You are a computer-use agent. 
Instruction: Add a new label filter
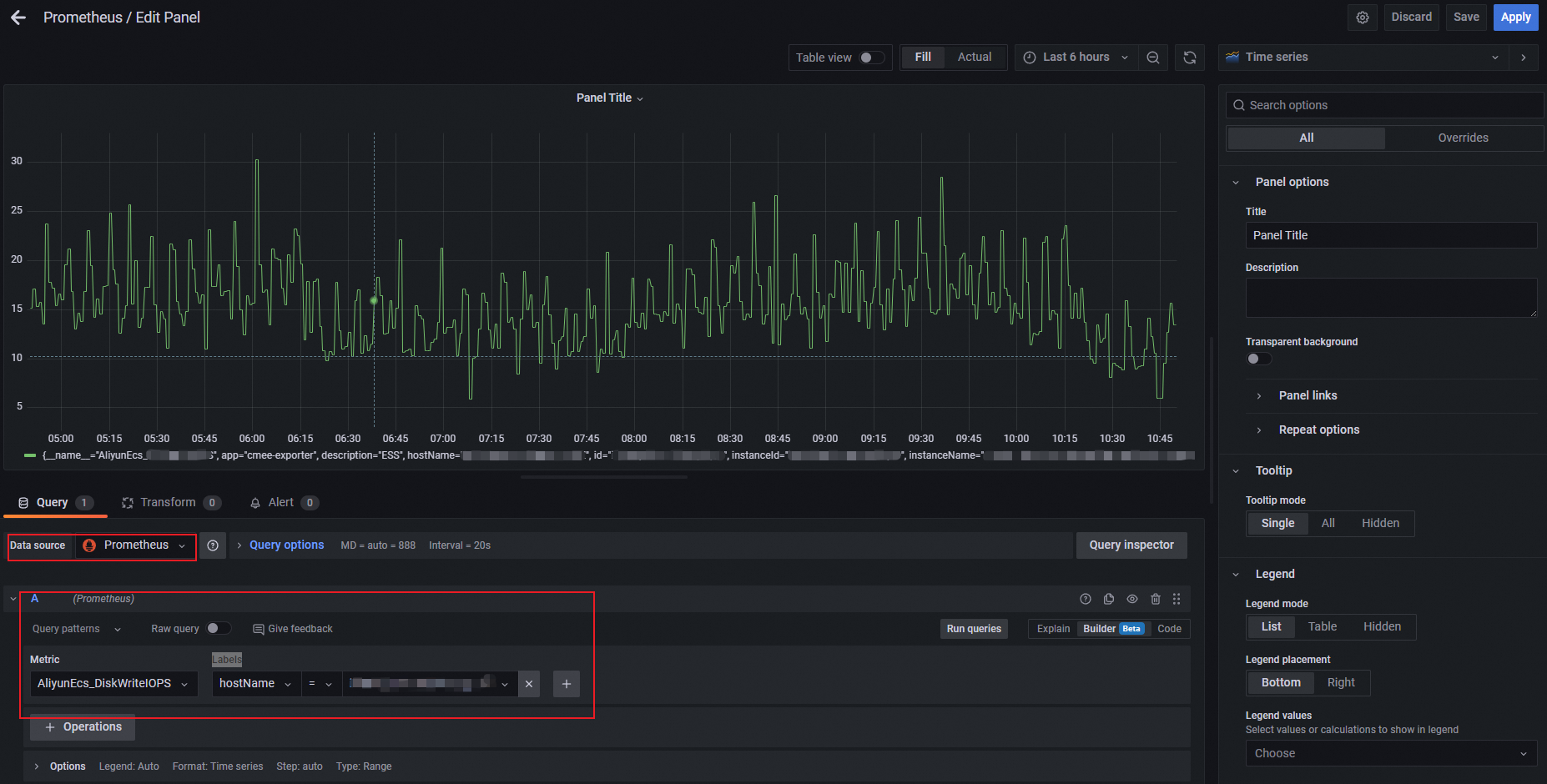coord(567,684)
